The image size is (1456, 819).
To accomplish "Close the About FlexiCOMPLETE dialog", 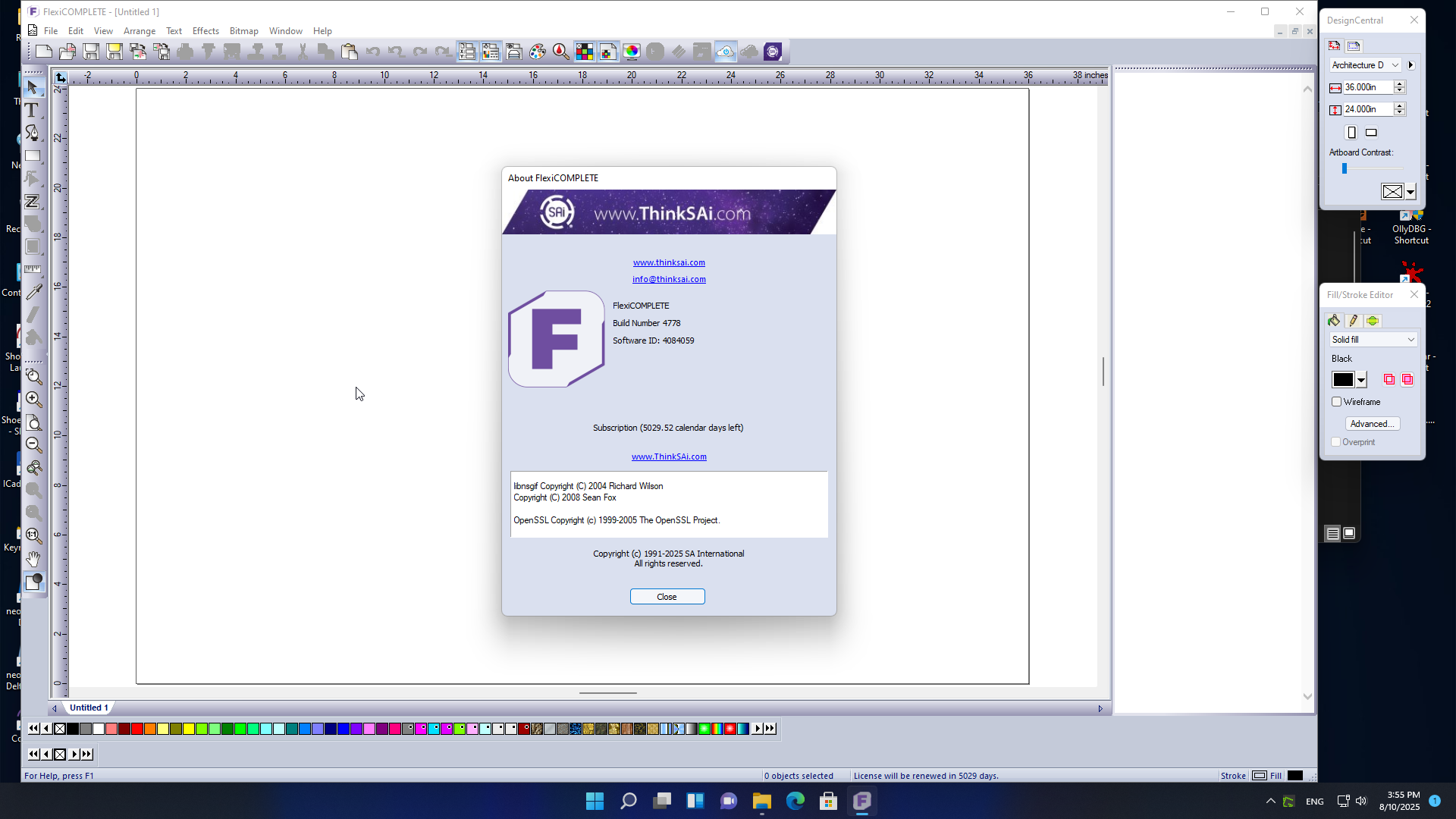I will click(667, 597).
